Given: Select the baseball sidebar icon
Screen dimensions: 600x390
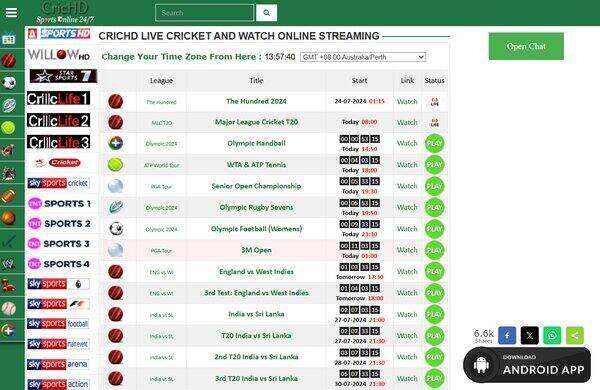Looking at the screenshot, I should click(8, 308).
